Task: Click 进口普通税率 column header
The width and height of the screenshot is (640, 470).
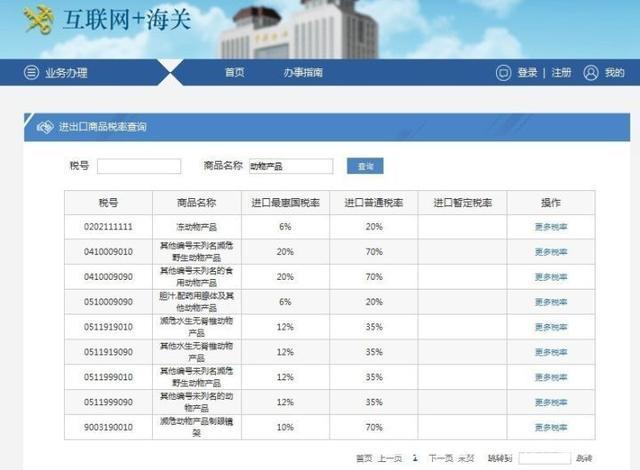Action: pyautogui.click(x=374, y=203)
